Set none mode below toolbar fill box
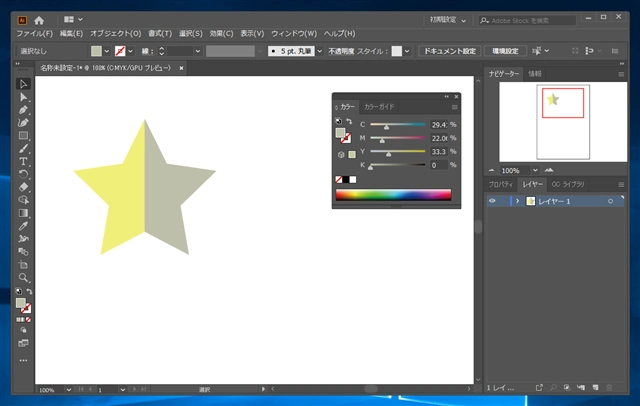The image size is (640, 406). [x=28, y=319]
